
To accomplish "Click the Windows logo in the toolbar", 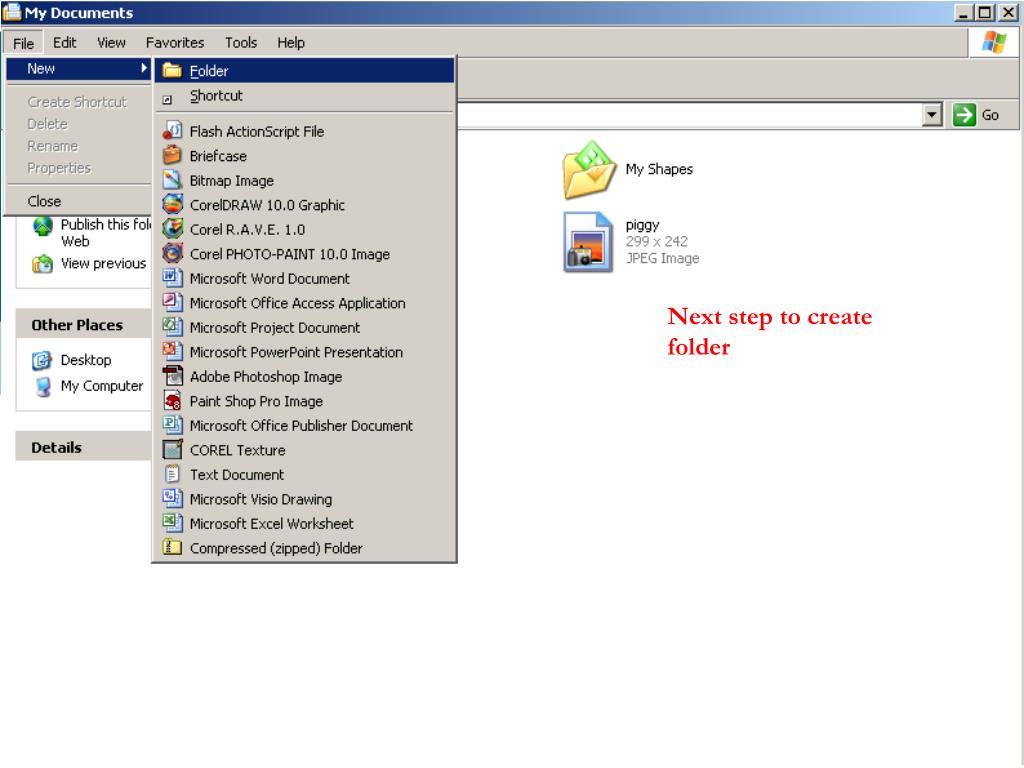I will (993, 42).
